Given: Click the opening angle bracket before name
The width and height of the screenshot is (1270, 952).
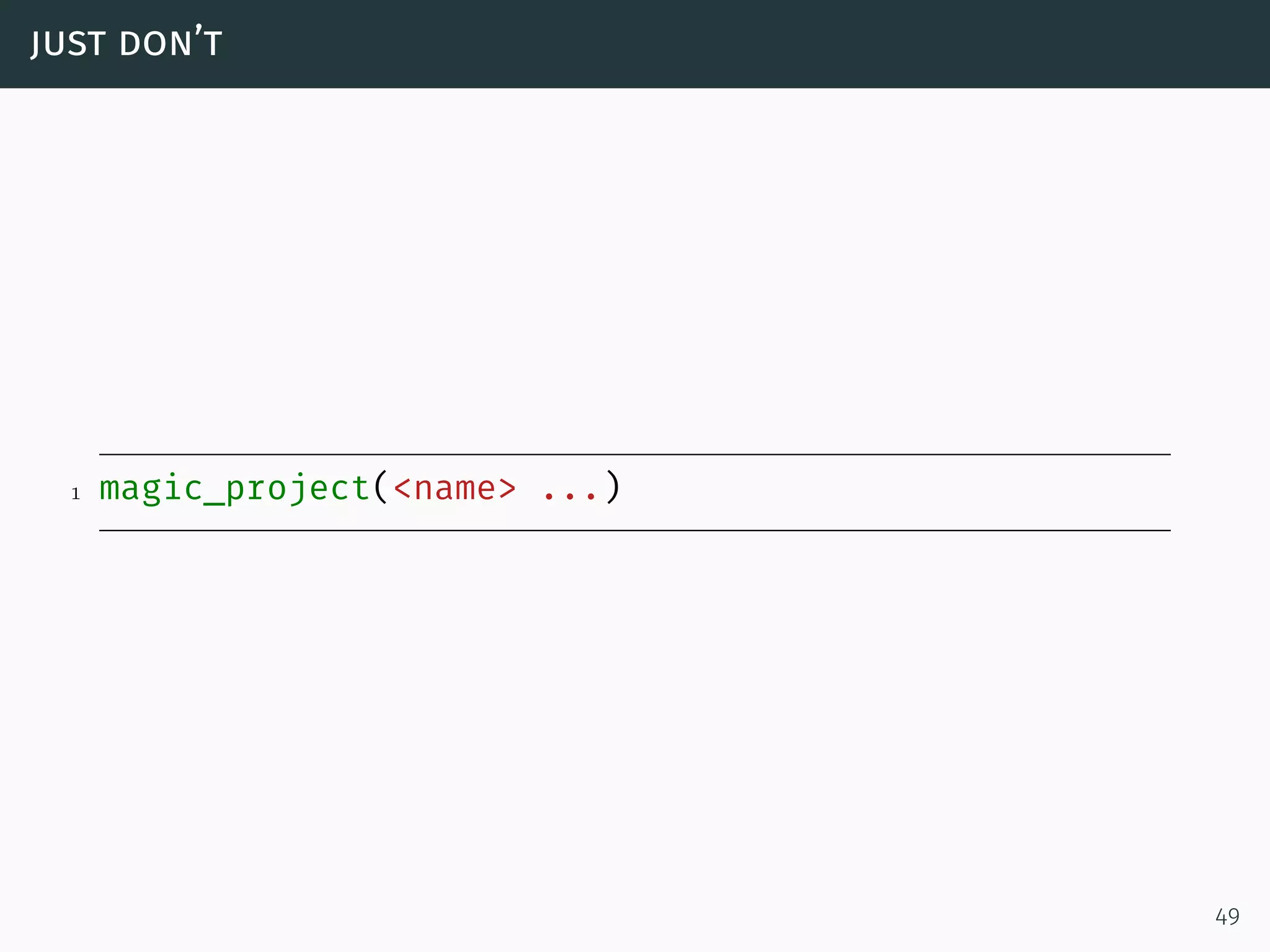Looking at the screenshot, I should tap(402, 489).
